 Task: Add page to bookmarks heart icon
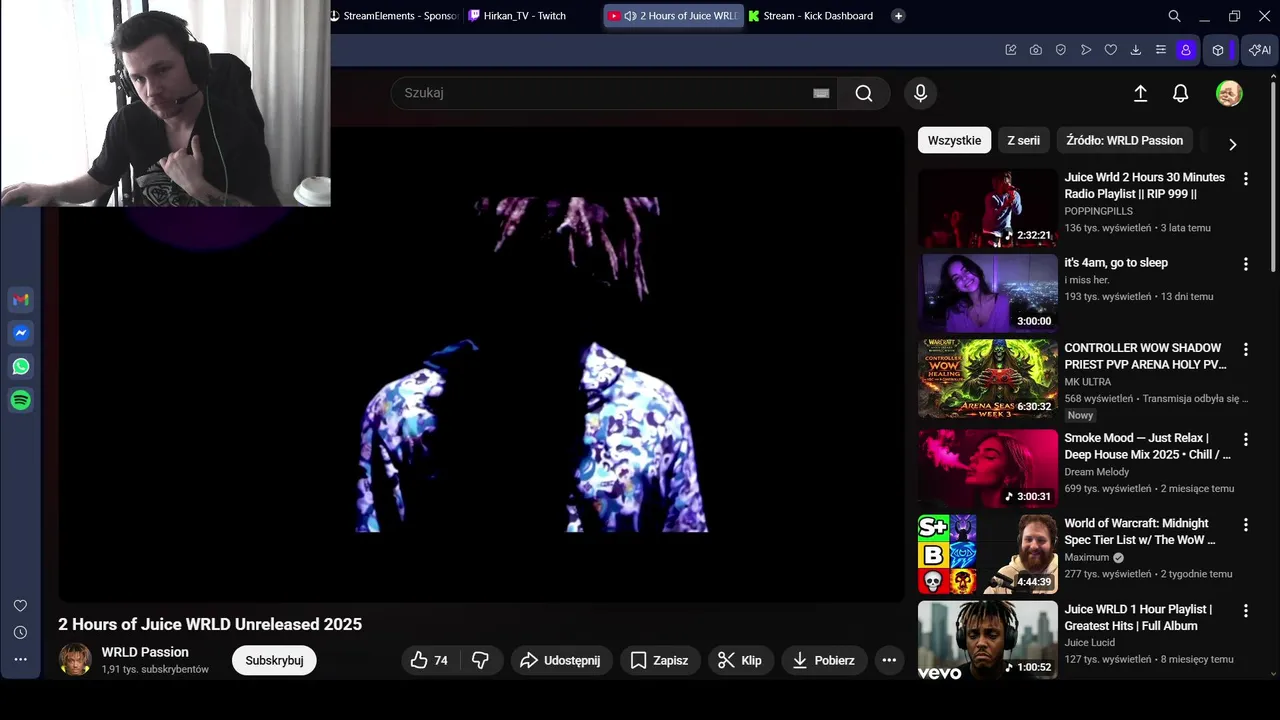point(1111,50)
